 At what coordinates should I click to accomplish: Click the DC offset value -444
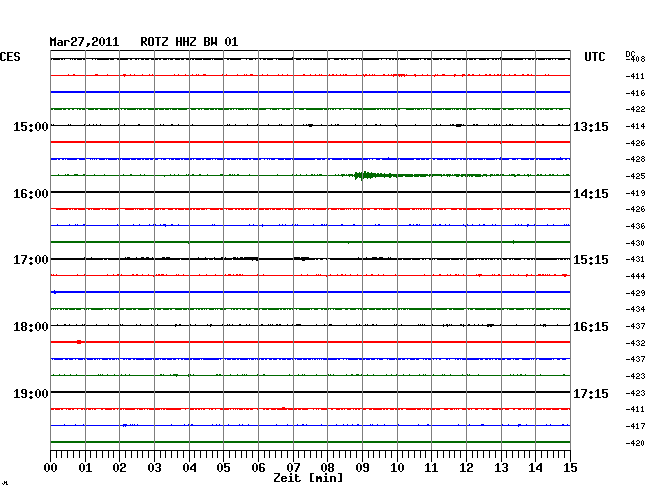(x=635, y=276)
